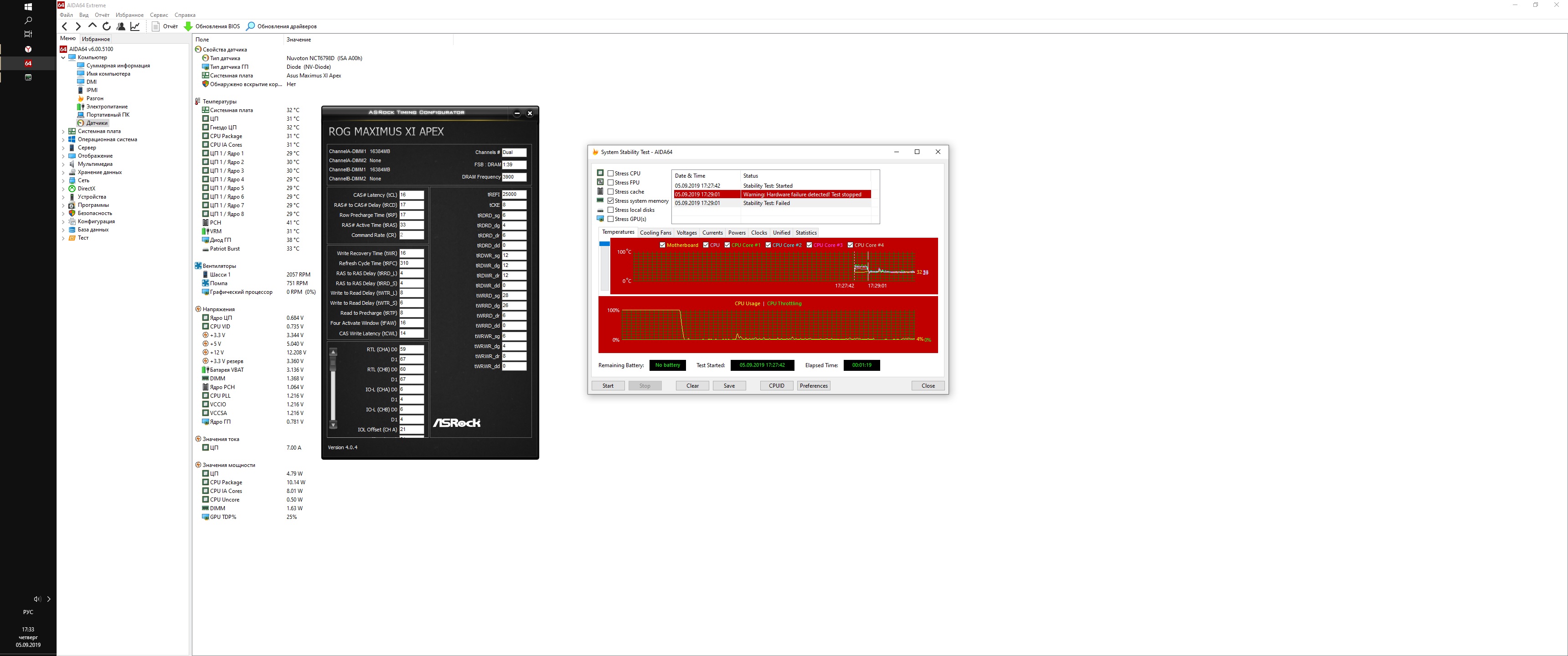Click the green Обновления BIOS arrow
The width and height of the screenshot is (1568, 656).
tap(188, 26)
